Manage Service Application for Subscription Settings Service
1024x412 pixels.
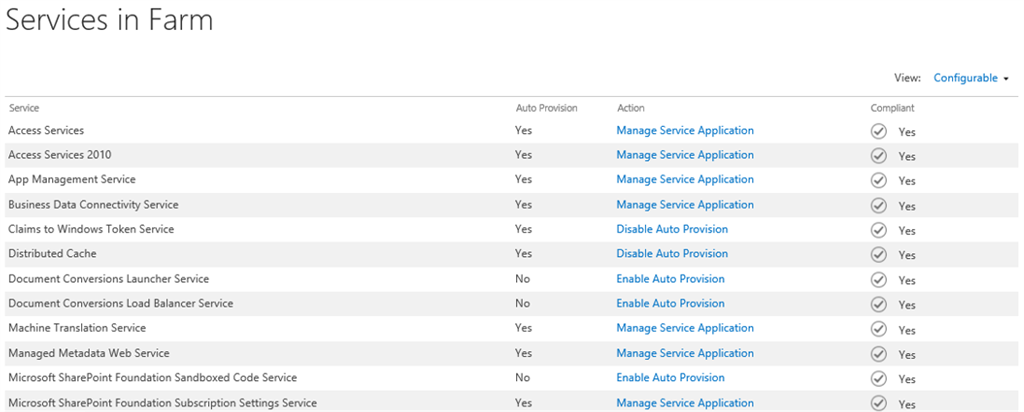point(685,403)
